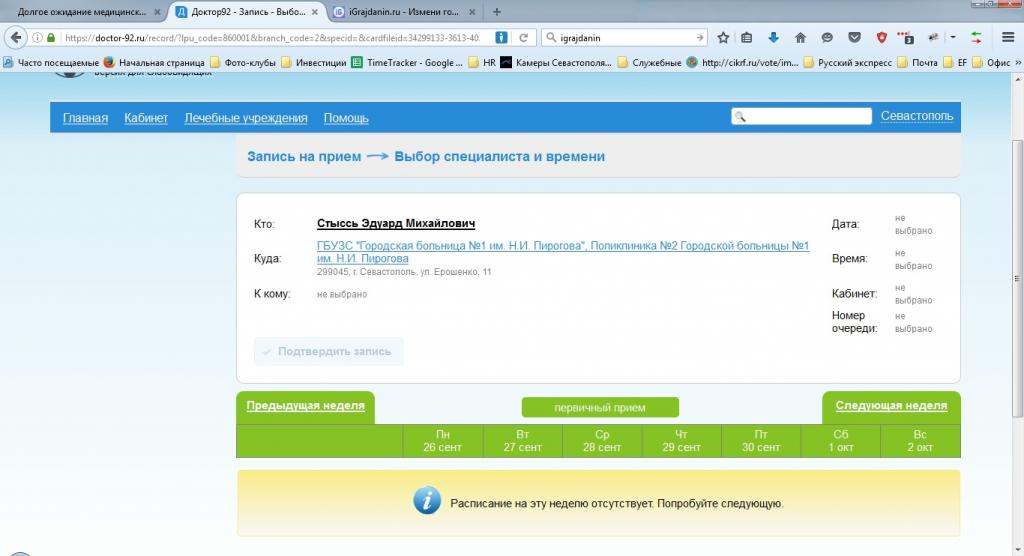
Task: Select the Вс 2 окт column header
Action: coord(920,441)
